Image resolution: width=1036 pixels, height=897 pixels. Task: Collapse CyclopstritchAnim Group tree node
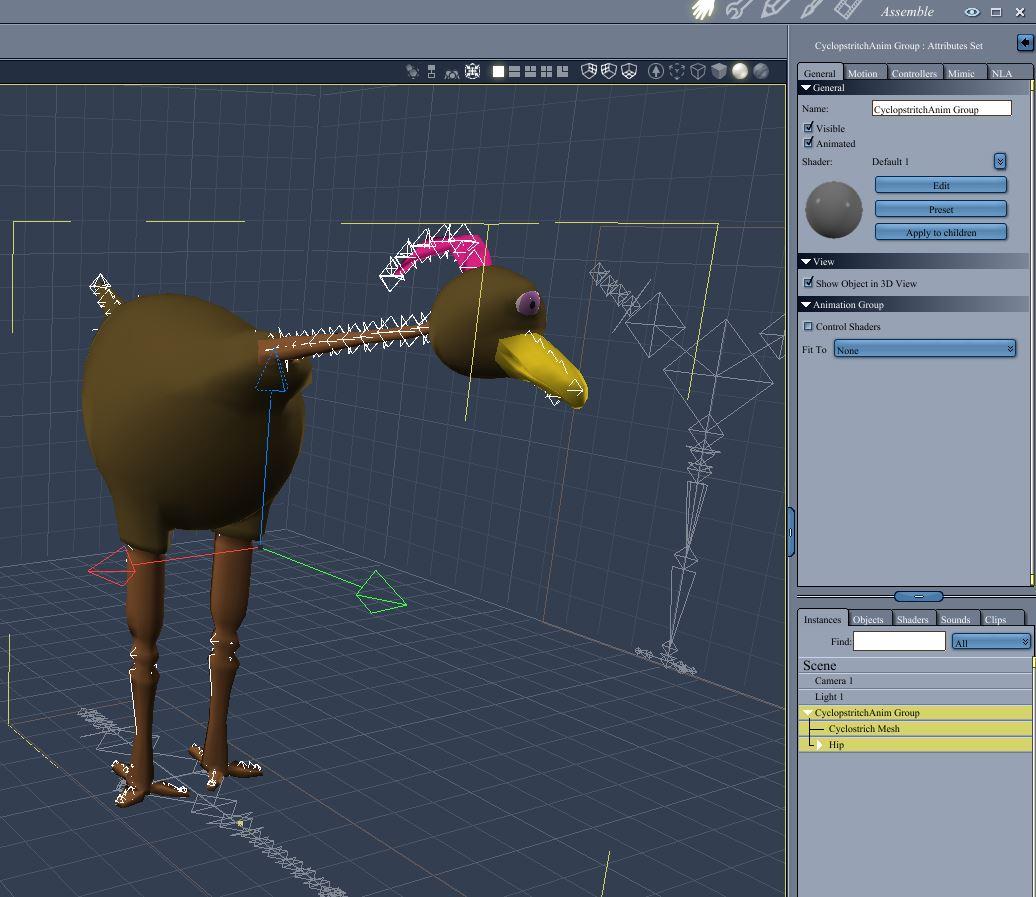(807, 713)
